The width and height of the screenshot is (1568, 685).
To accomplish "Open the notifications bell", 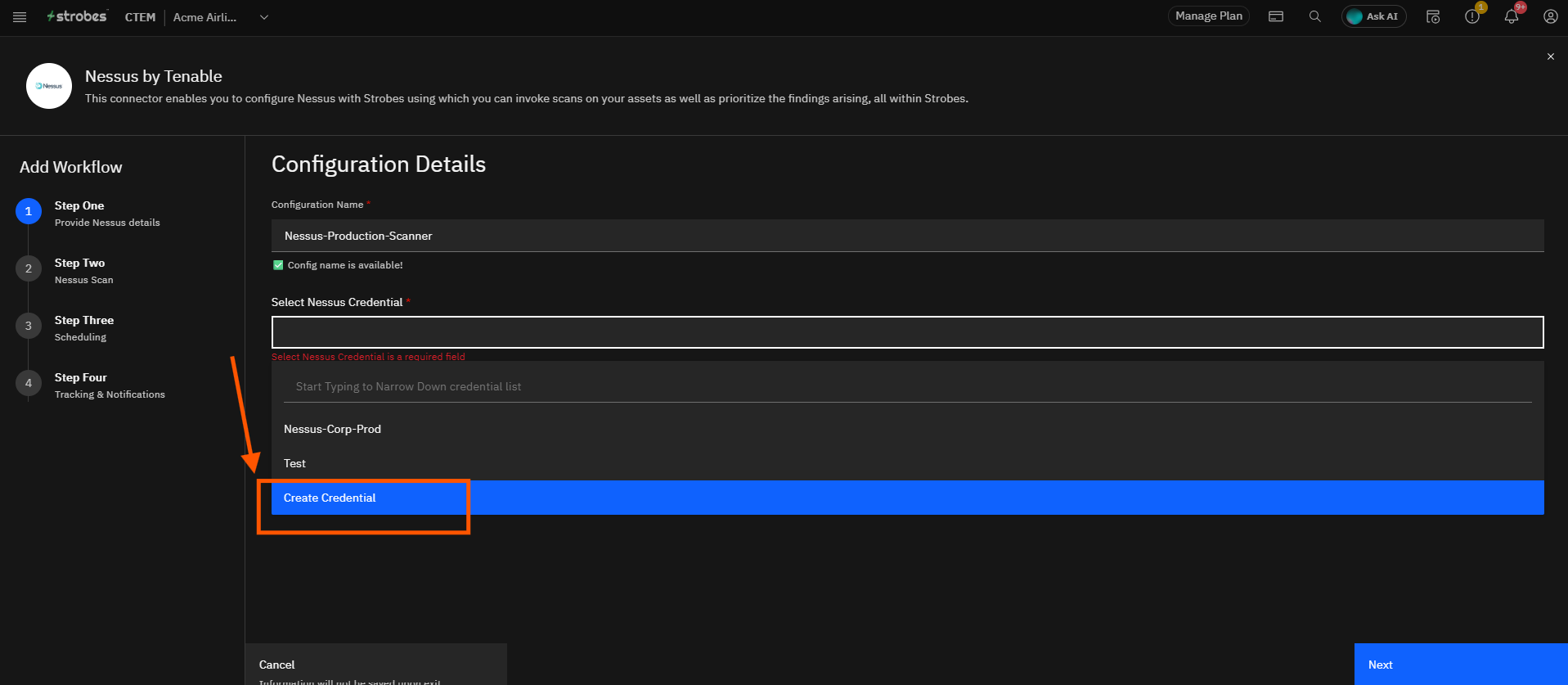I will [x=1512, y=16].
